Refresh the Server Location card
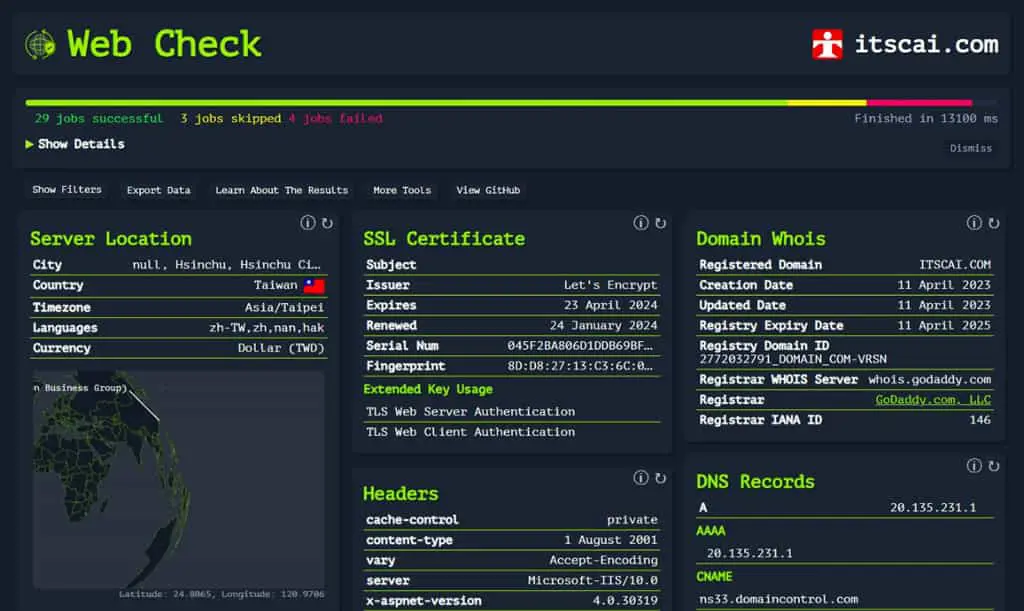 click(327, 223)
